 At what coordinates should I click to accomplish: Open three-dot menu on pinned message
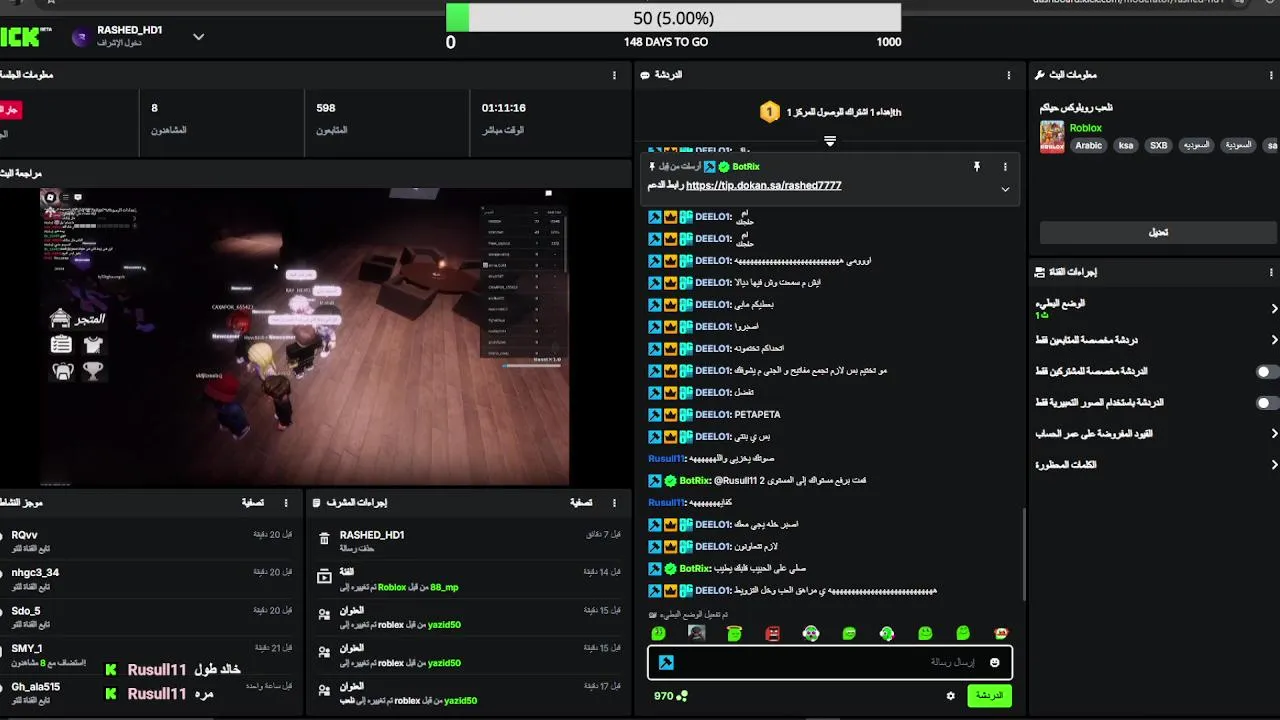tap(1005, 167)
